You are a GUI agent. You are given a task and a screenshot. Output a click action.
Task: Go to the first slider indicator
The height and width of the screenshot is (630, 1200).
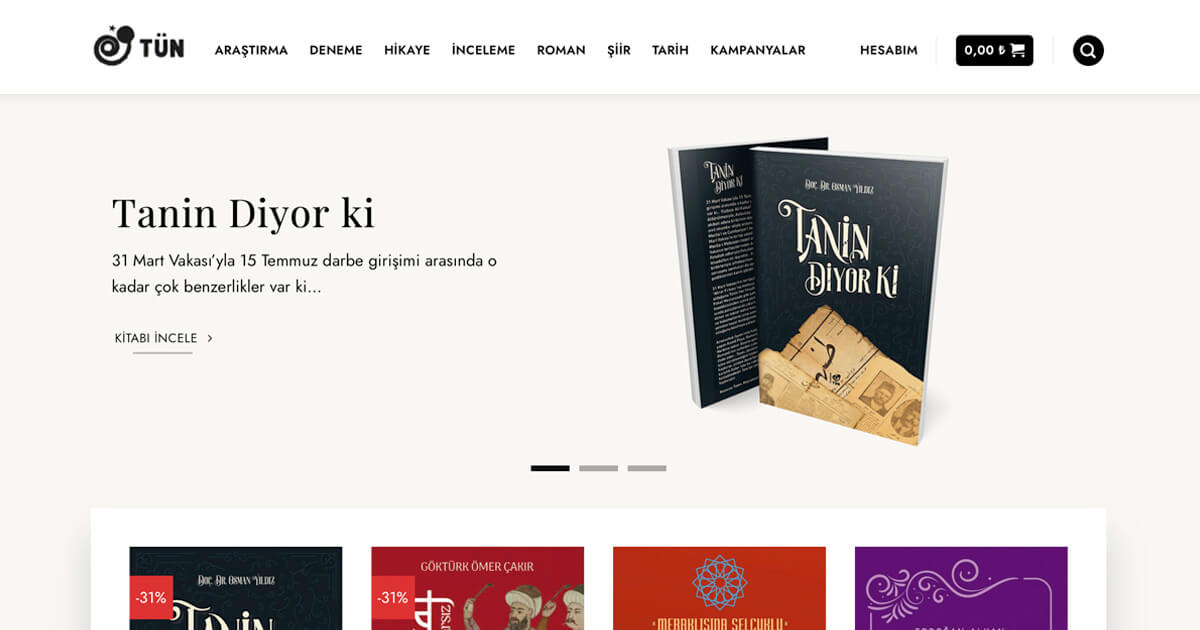tap(550, 468)
